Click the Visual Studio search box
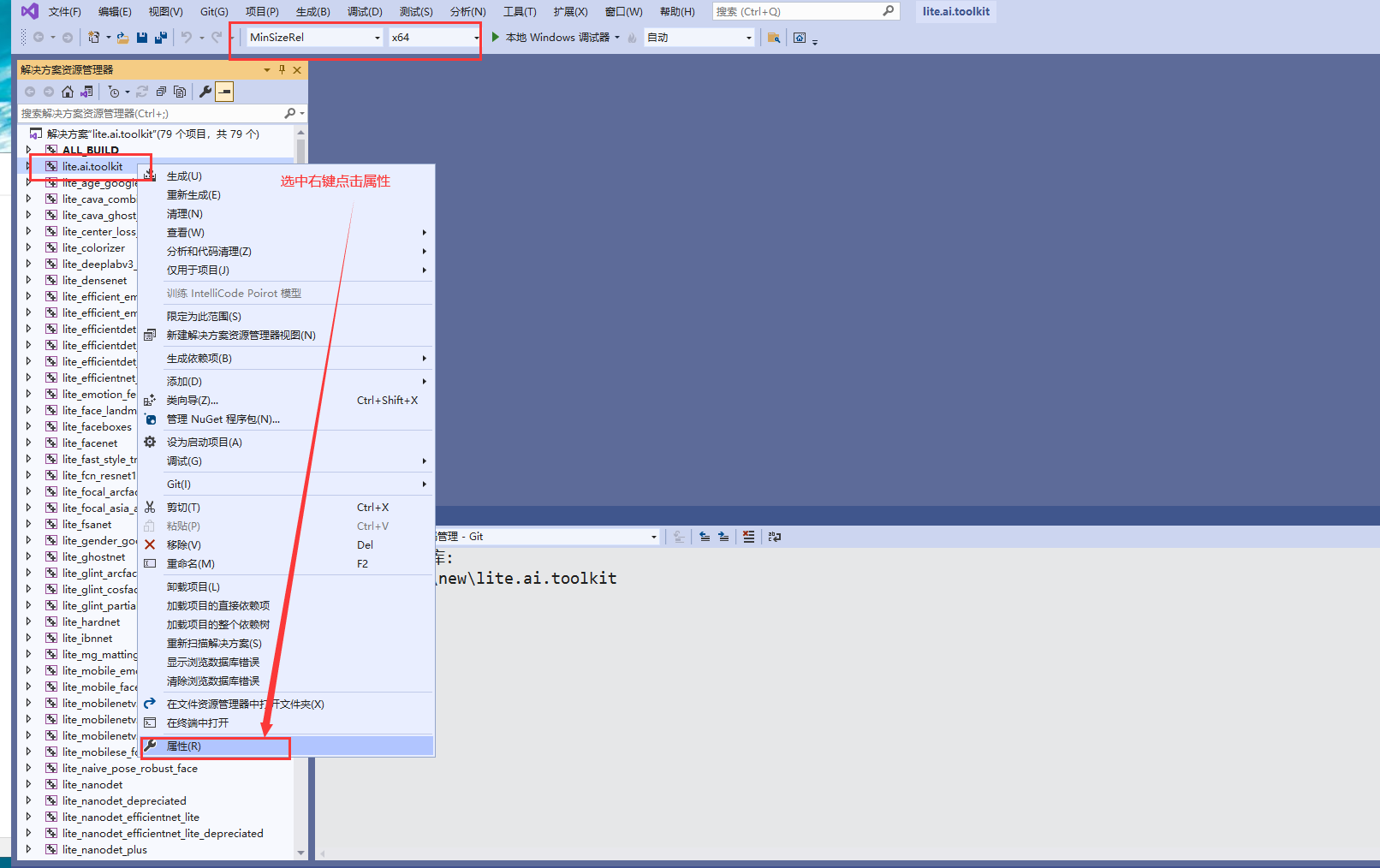The image size is (1380, 868). click(x=805, y=11)
